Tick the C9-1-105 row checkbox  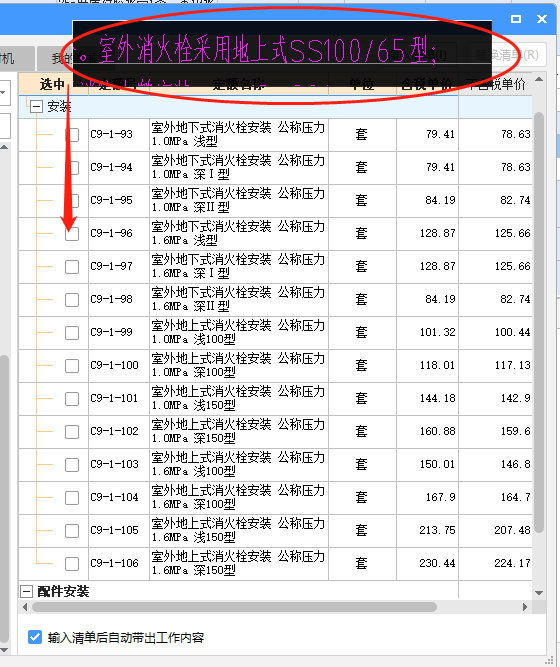[72, 530]
